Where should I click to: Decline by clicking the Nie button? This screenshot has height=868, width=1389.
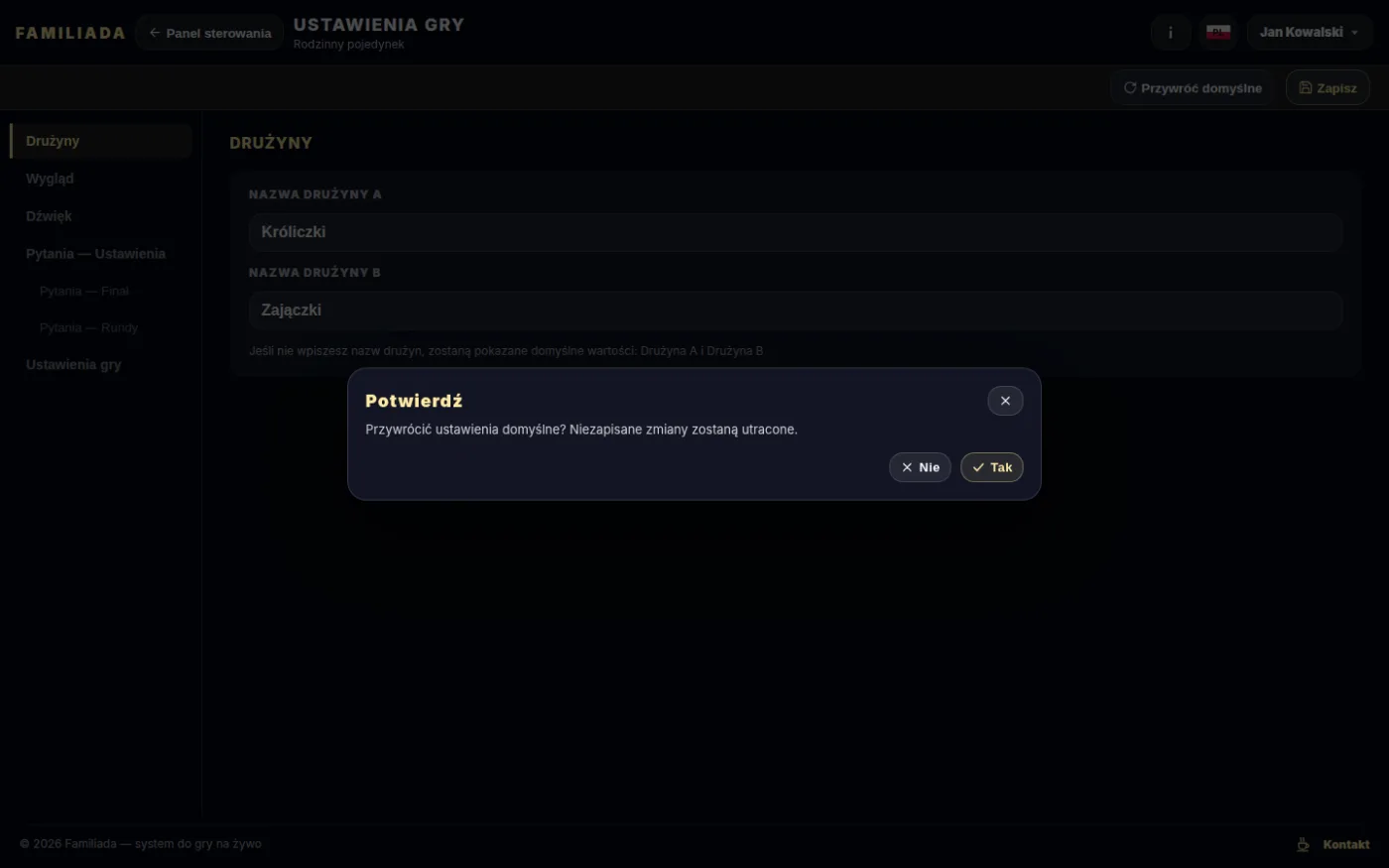click(920, 467)
